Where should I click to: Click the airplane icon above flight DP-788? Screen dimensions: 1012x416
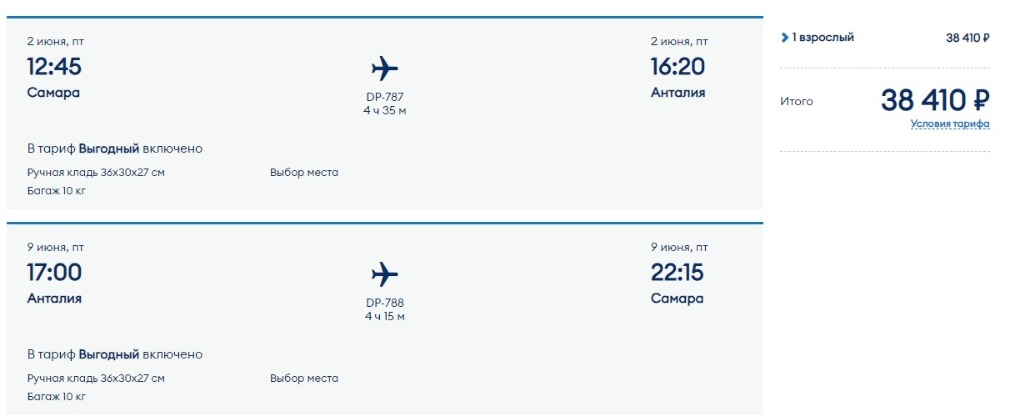click(x=385, y=274)
